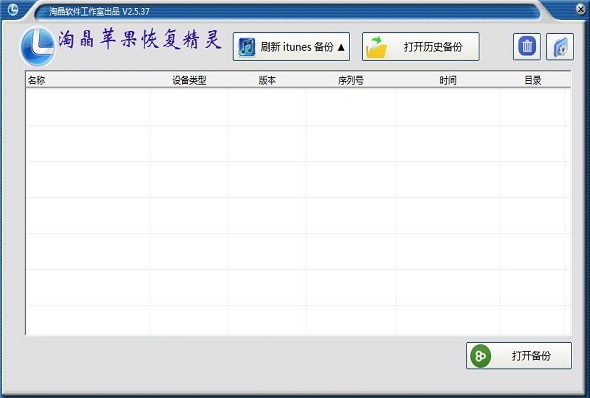Click the blue clock logo beside app title

point(37,47)
